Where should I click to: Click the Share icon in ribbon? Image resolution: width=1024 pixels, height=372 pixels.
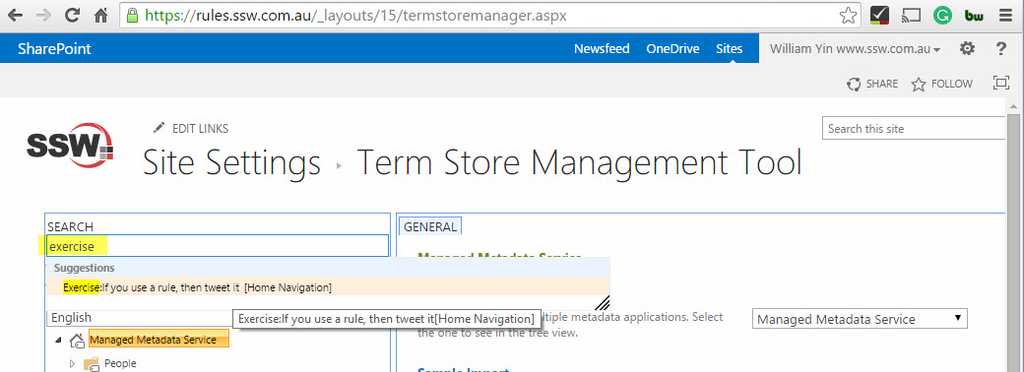tap(853, 84)
